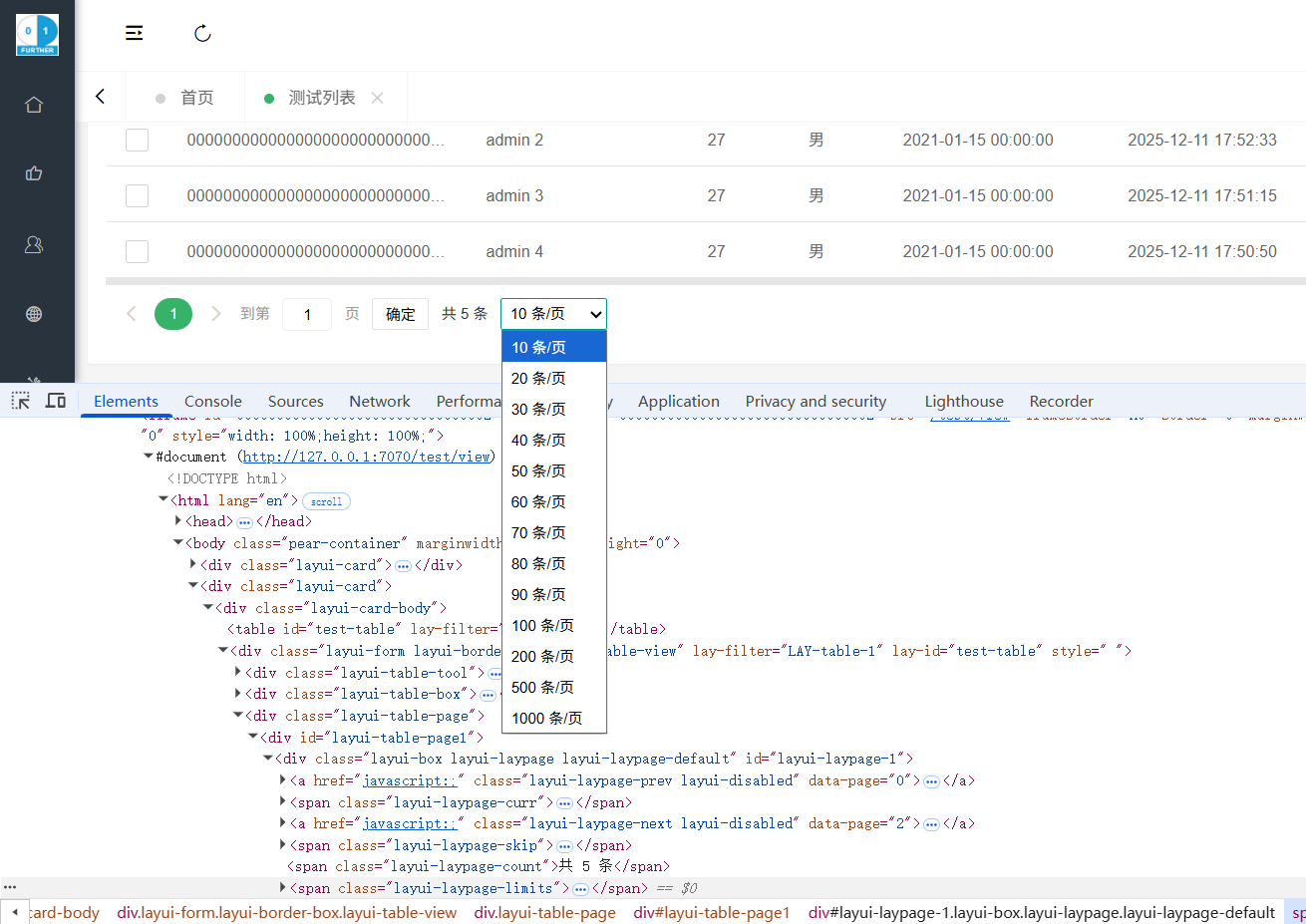1306x924 pixels.
Task: Open the user icon in the sidebar
Action: pyautogui.click(x=34, y=244)
